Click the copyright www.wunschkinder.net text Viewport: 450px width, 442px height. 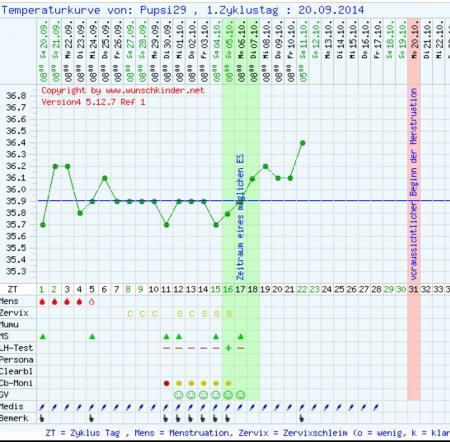point(123,91)
